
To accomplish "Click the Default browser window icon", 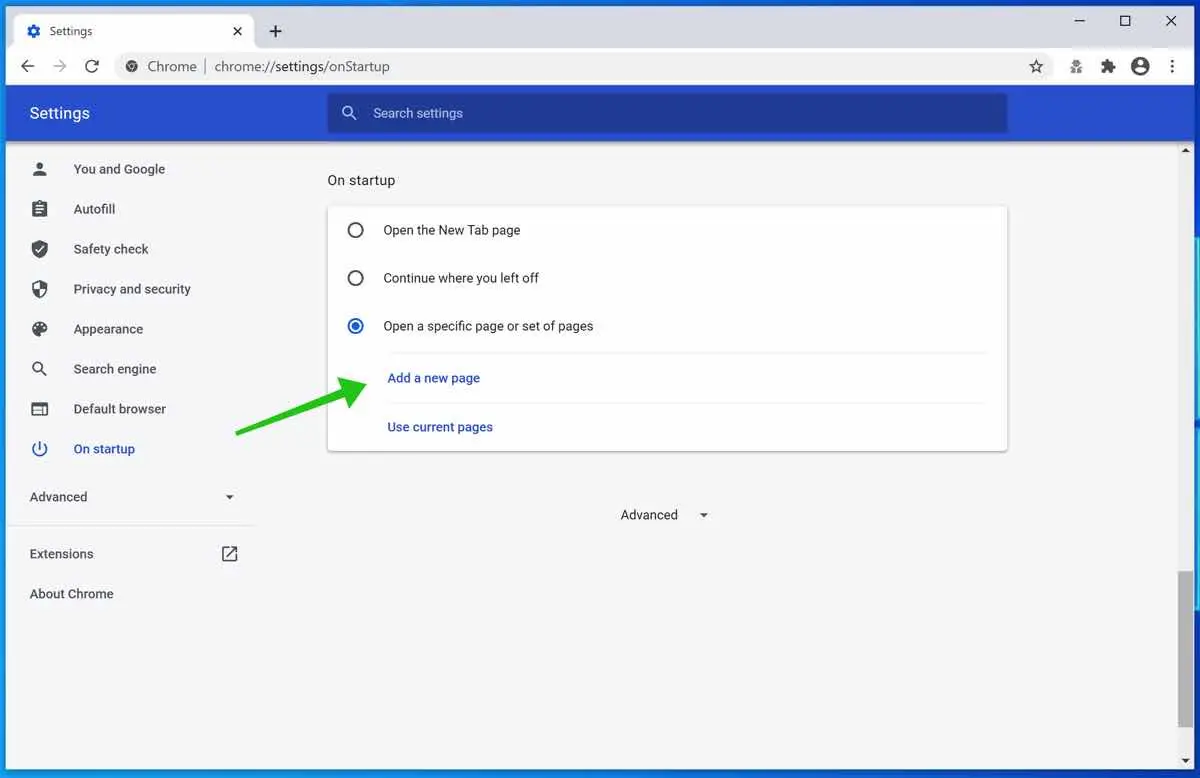I will click(x=40, y=409).
